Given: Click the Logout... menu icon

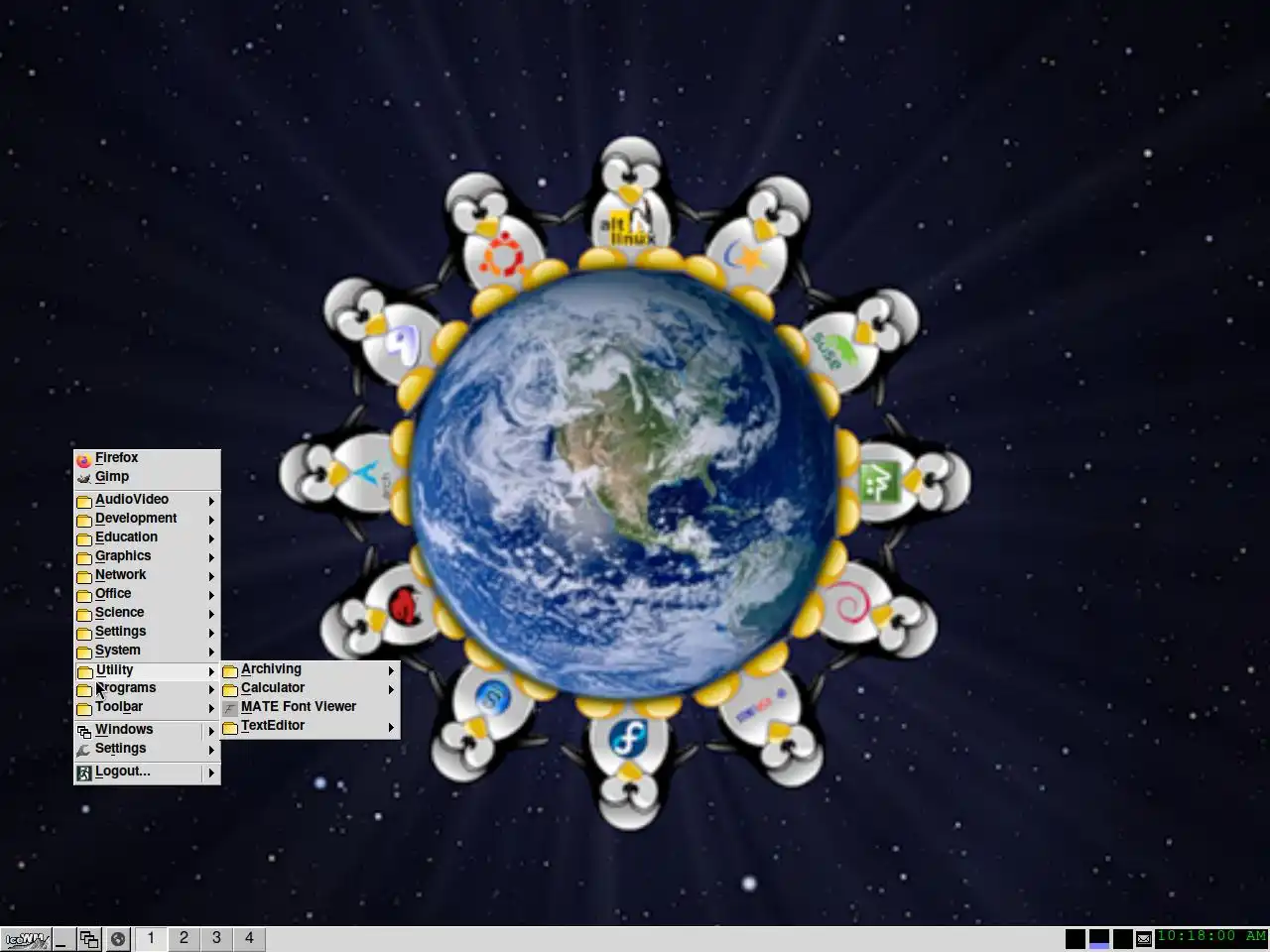Looking at the screenshot, I should click(84, 773).
